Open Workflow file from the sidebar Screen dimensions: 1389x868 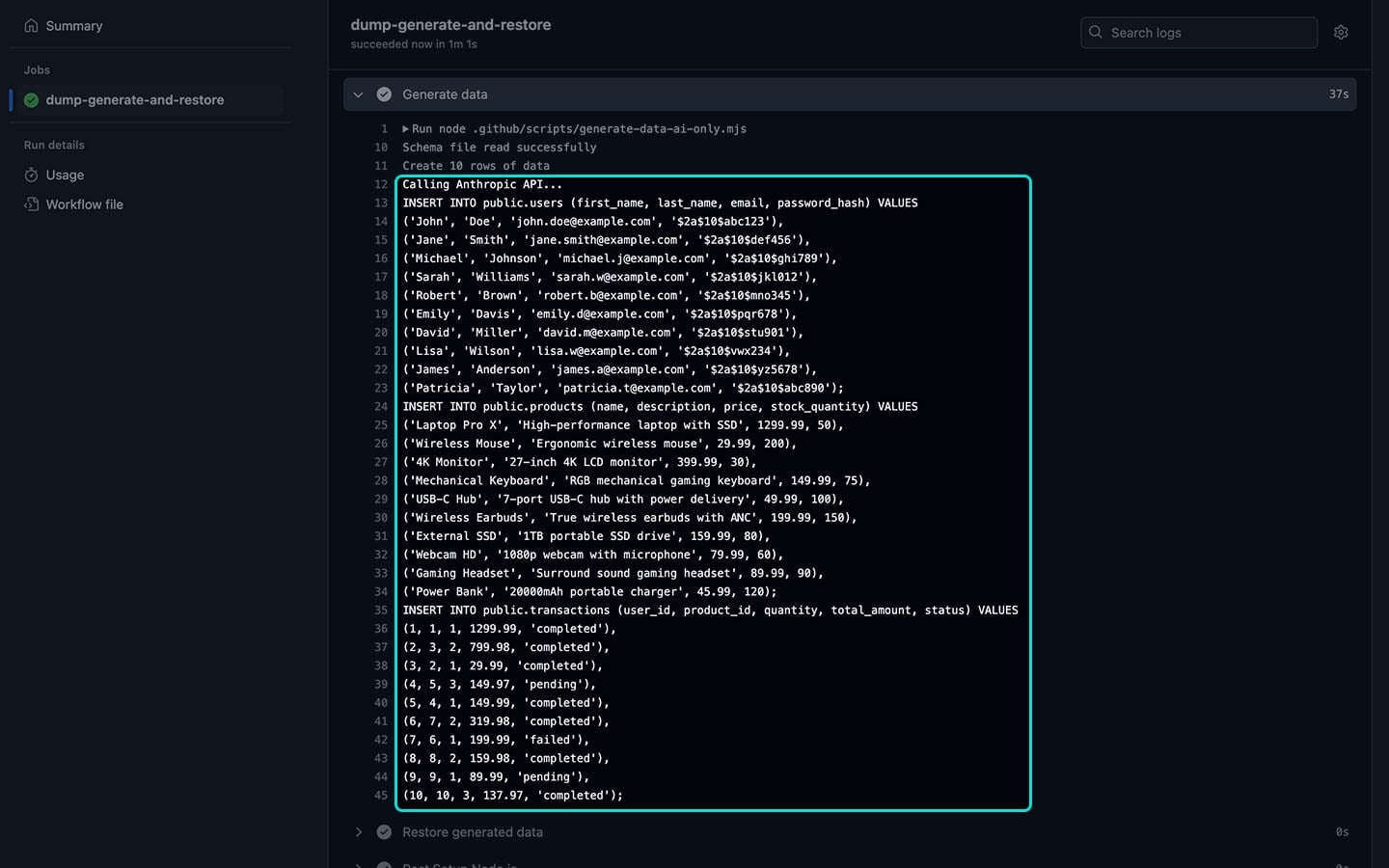[85, 204]
